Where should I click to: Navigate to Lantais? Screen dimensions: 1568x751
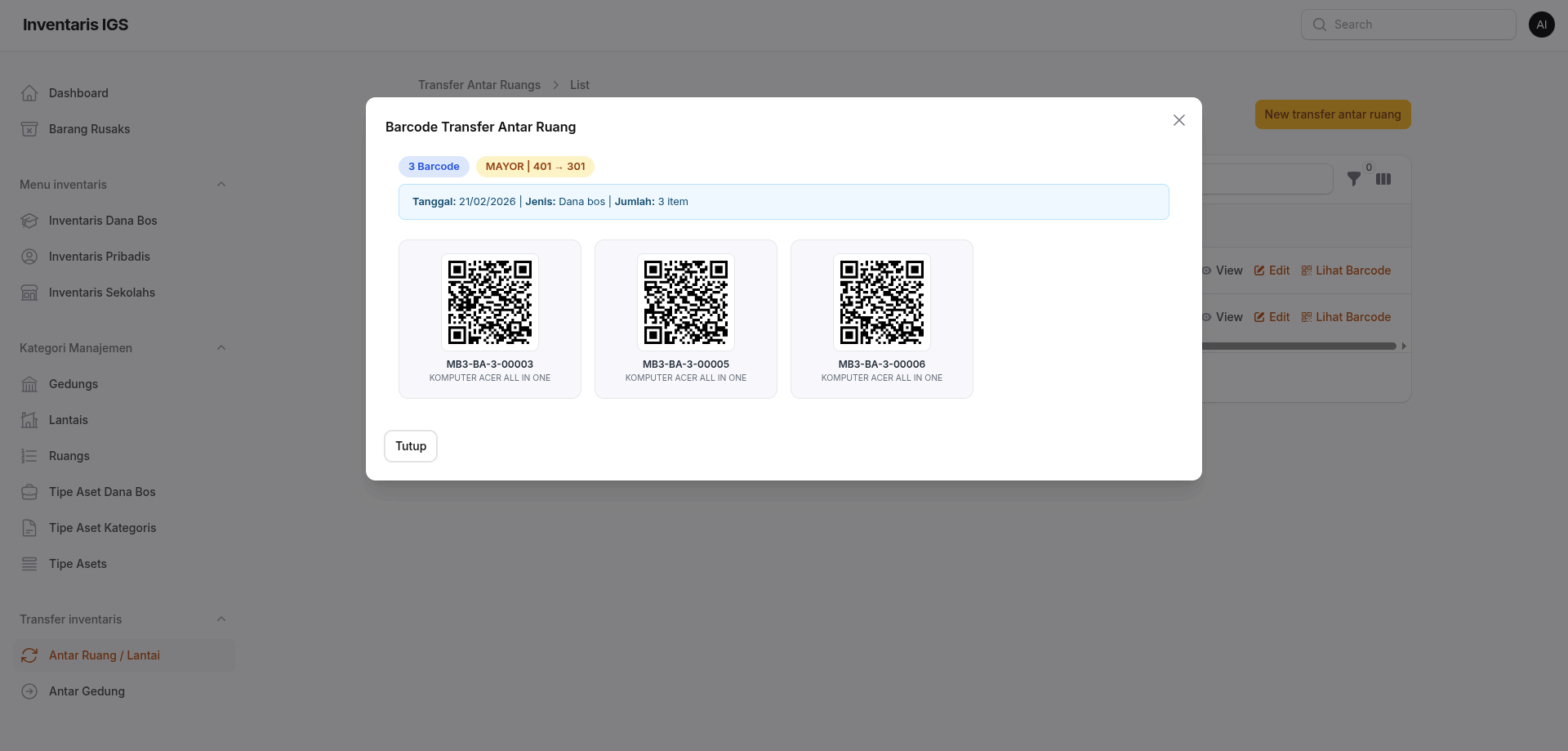tap(124, 420)
